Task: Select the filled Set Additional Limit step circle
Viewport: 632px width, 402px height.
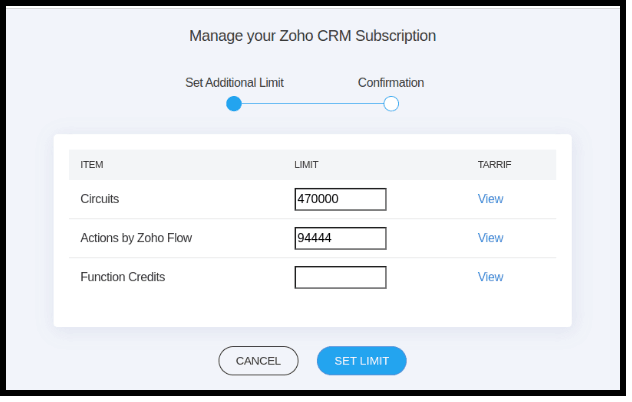Action: [x=234, y=103]
